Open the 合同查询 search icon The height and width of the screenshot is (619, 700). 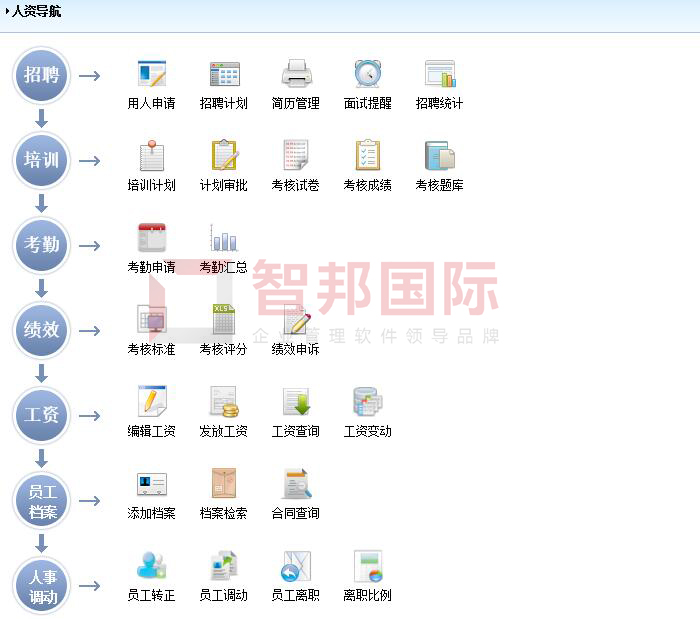296,485
